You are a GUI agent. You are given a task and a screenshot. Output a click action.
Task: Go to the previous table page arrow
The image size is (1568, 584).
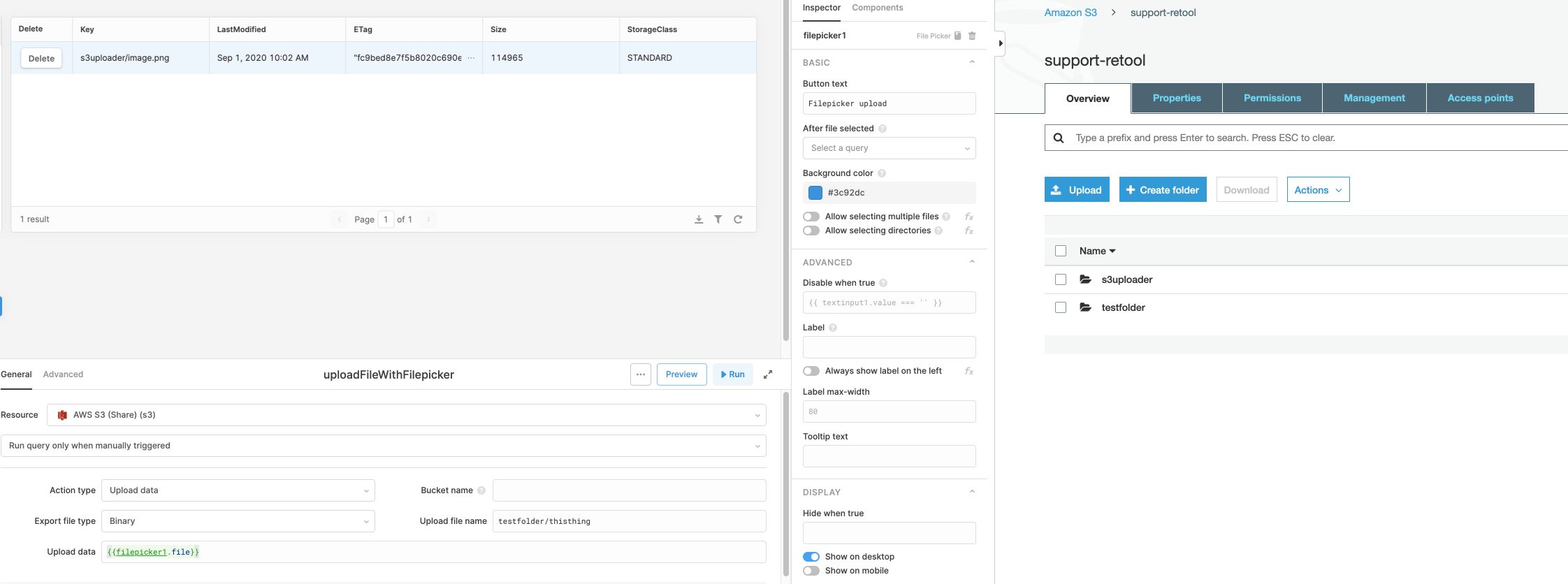pyautogui.click(x=340, y=219)
